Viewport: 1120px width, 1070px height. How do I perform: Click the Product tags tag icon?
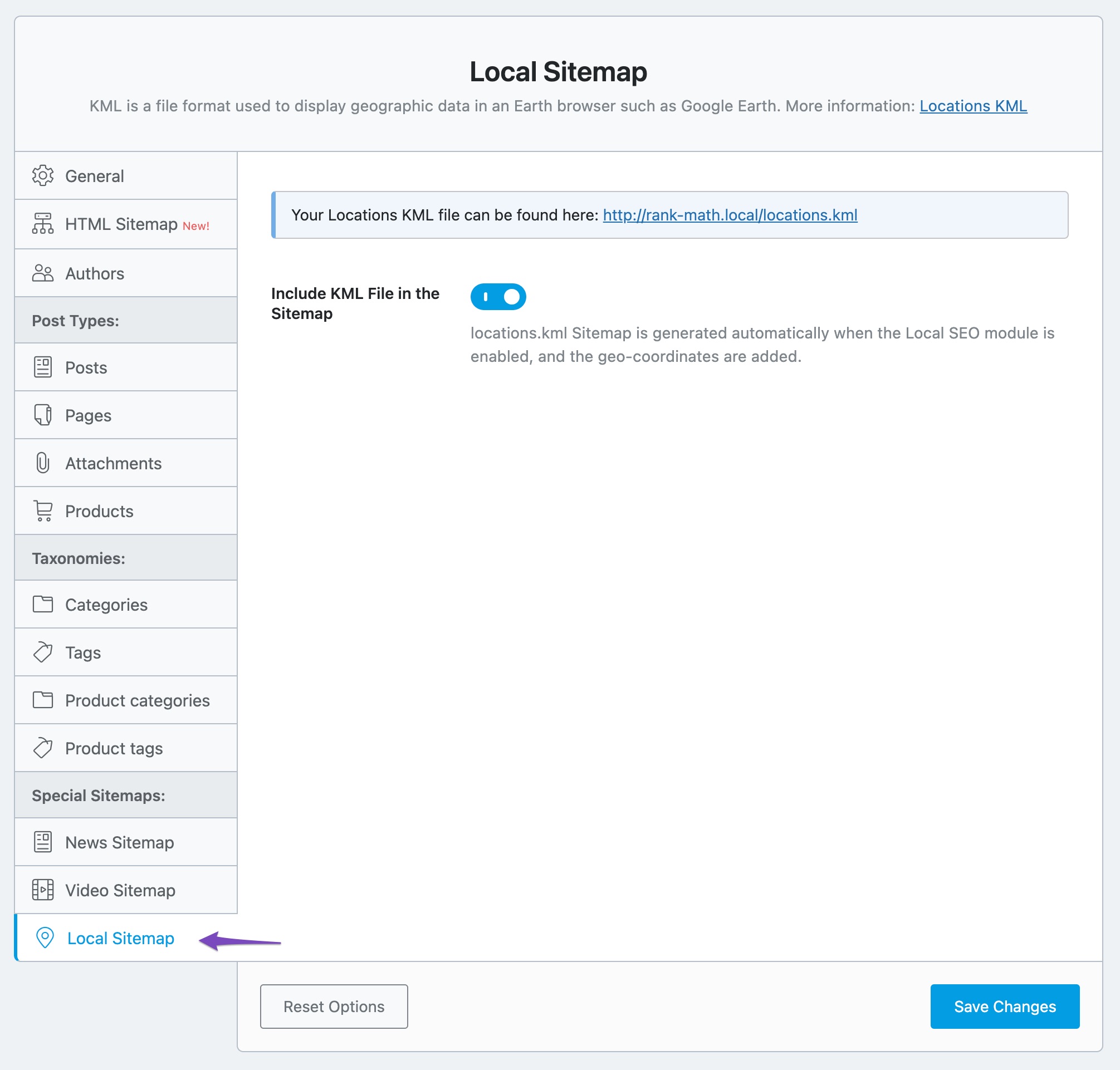(43, 748)
